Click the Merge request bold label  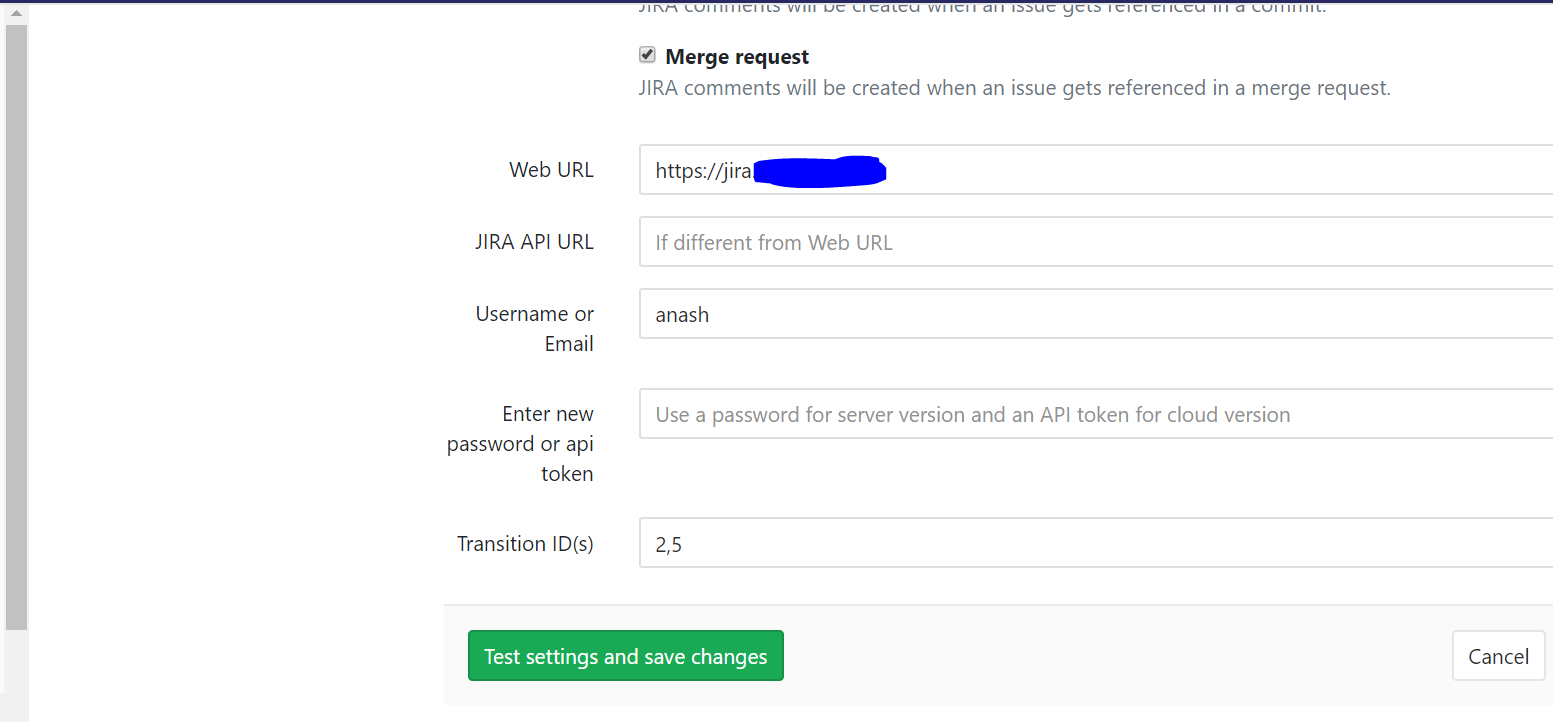(x=736, y=56)
